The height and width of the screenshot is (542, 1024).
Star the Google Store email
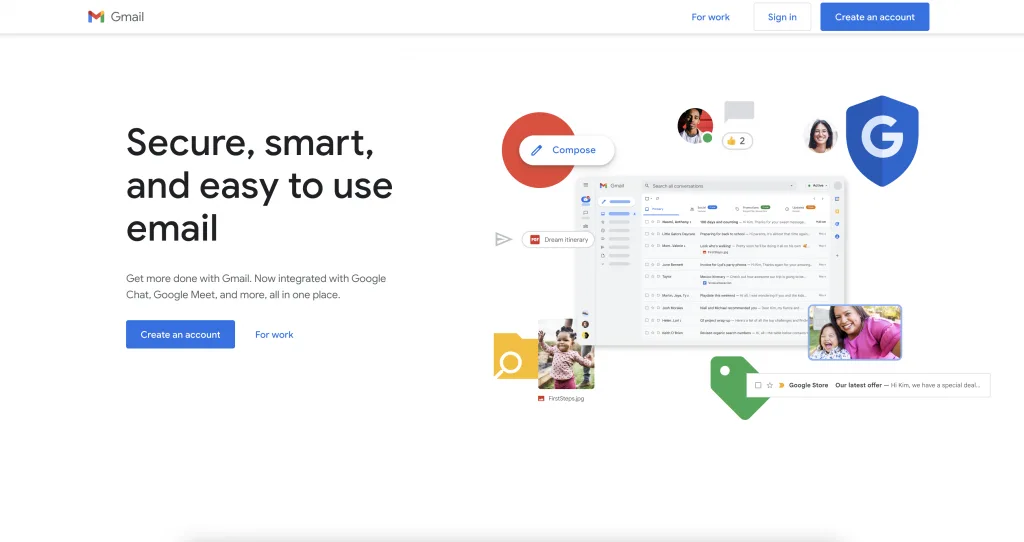coord(769,385)
